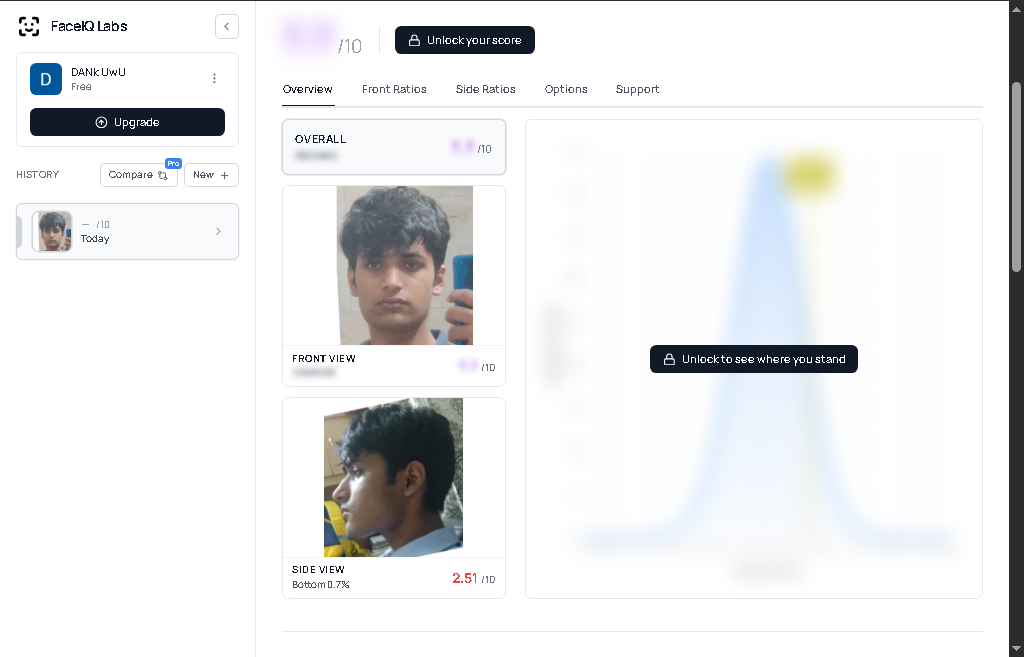Click the FaceIQ Labs logo icon
Viewport: 1024px width, 657px height.
pos(29,27)
